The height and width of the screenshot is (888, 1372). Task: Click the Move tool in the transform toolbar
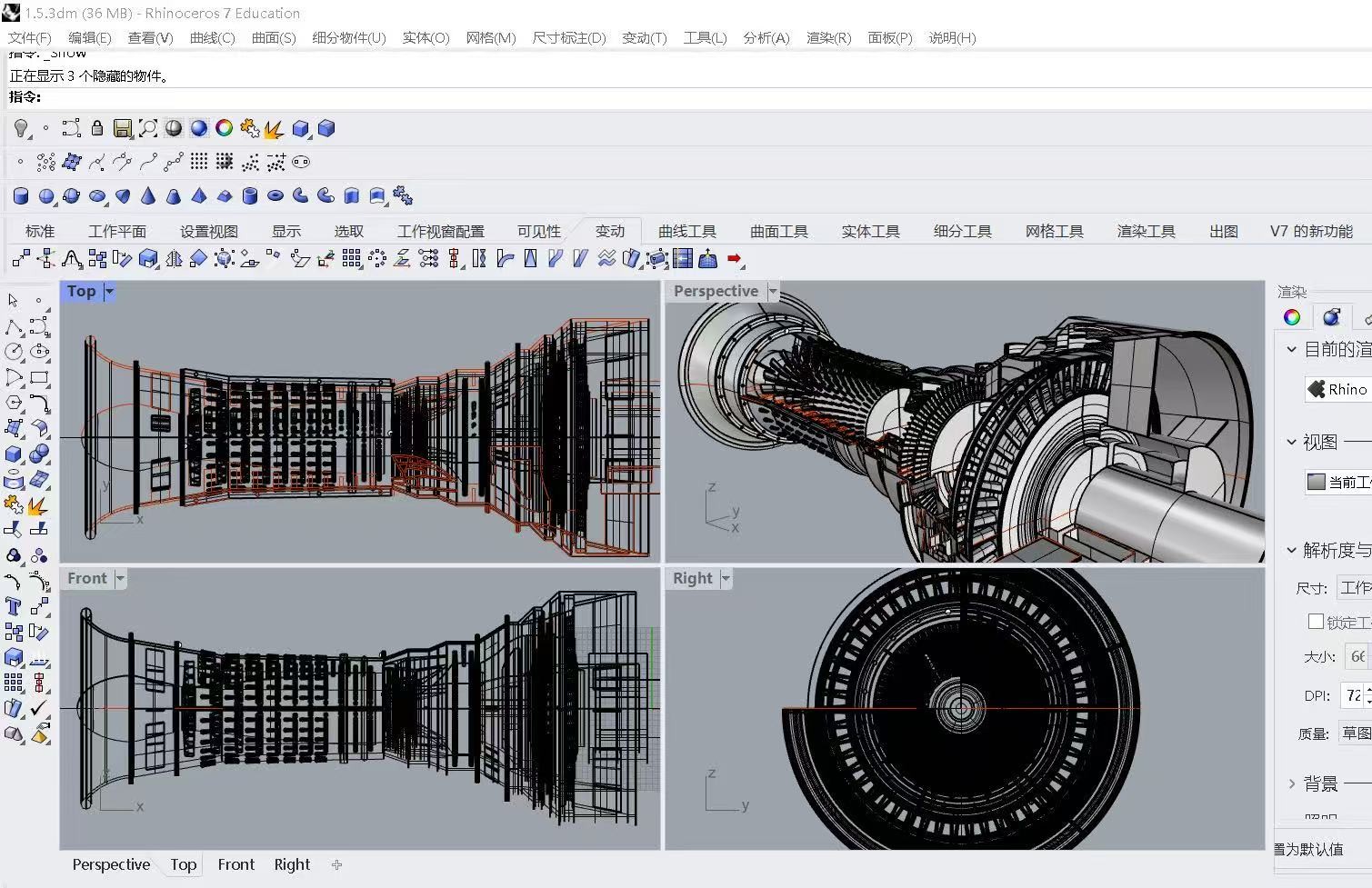click(21, 259)
